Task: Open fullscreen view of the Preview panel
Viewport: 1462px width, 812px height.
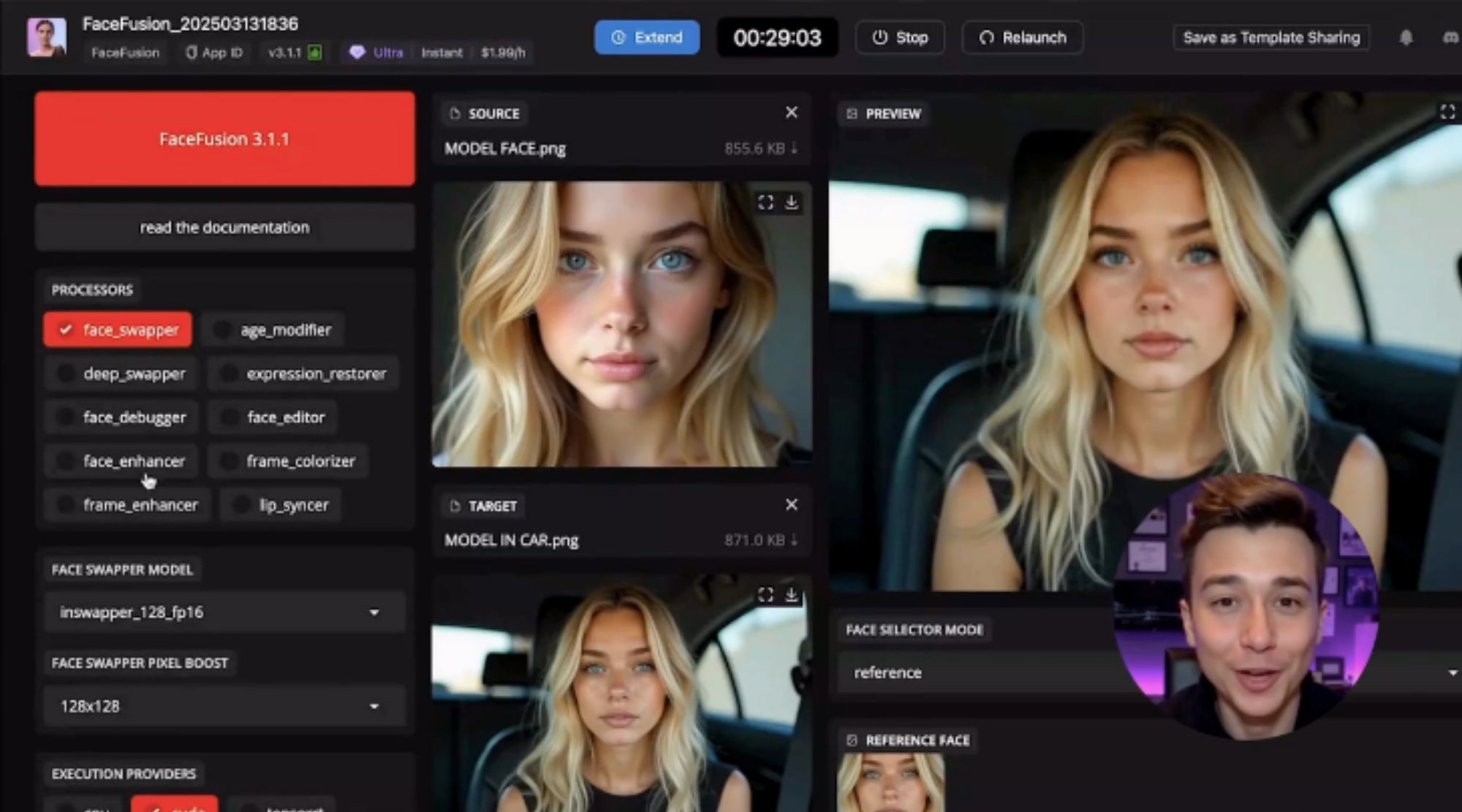Action: (x=1447, y=112)
